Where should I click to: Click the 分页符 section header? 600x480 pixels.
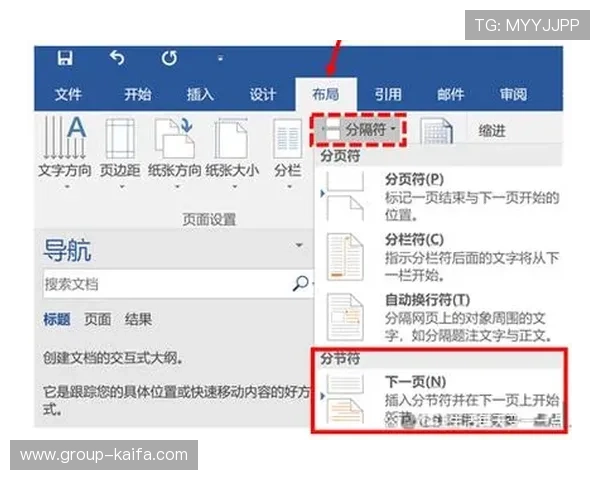point(340,156)
